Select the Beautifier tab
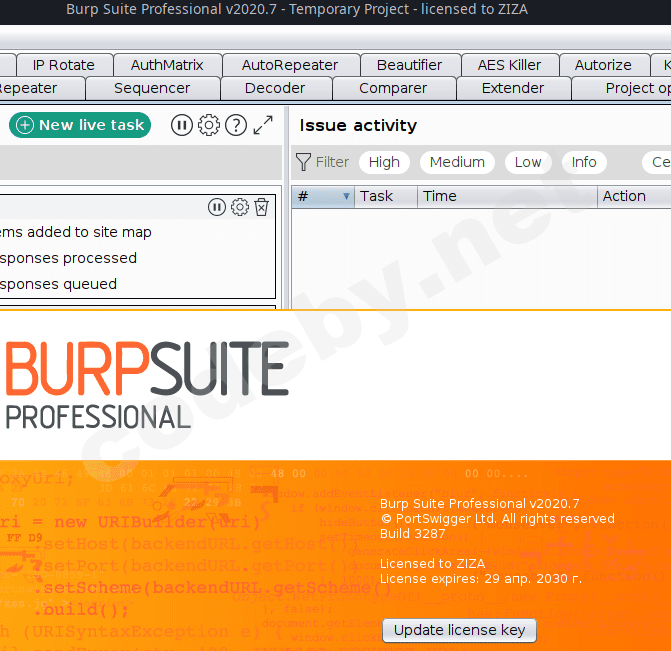 [x=410, y=65]
